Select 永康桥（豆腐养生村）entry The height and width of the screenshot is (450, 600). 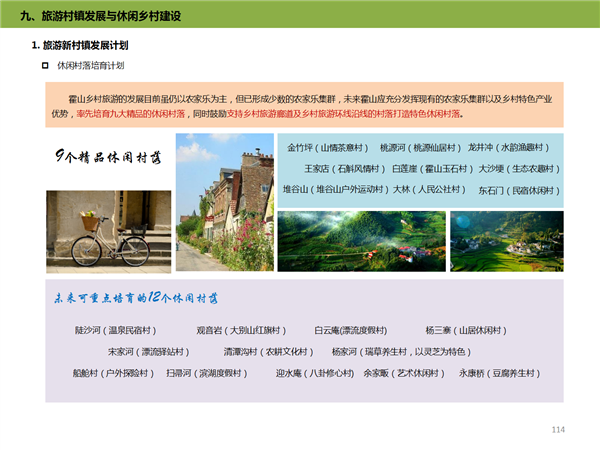coord(499,373)
